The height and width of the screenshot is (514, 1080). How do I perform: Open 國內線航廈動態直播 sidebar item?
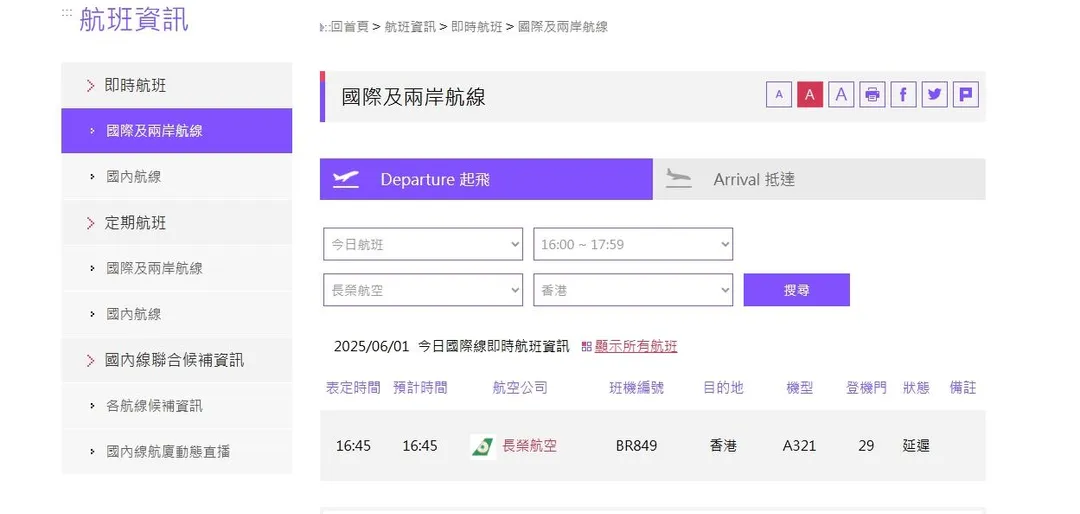(x=176, y=451)
